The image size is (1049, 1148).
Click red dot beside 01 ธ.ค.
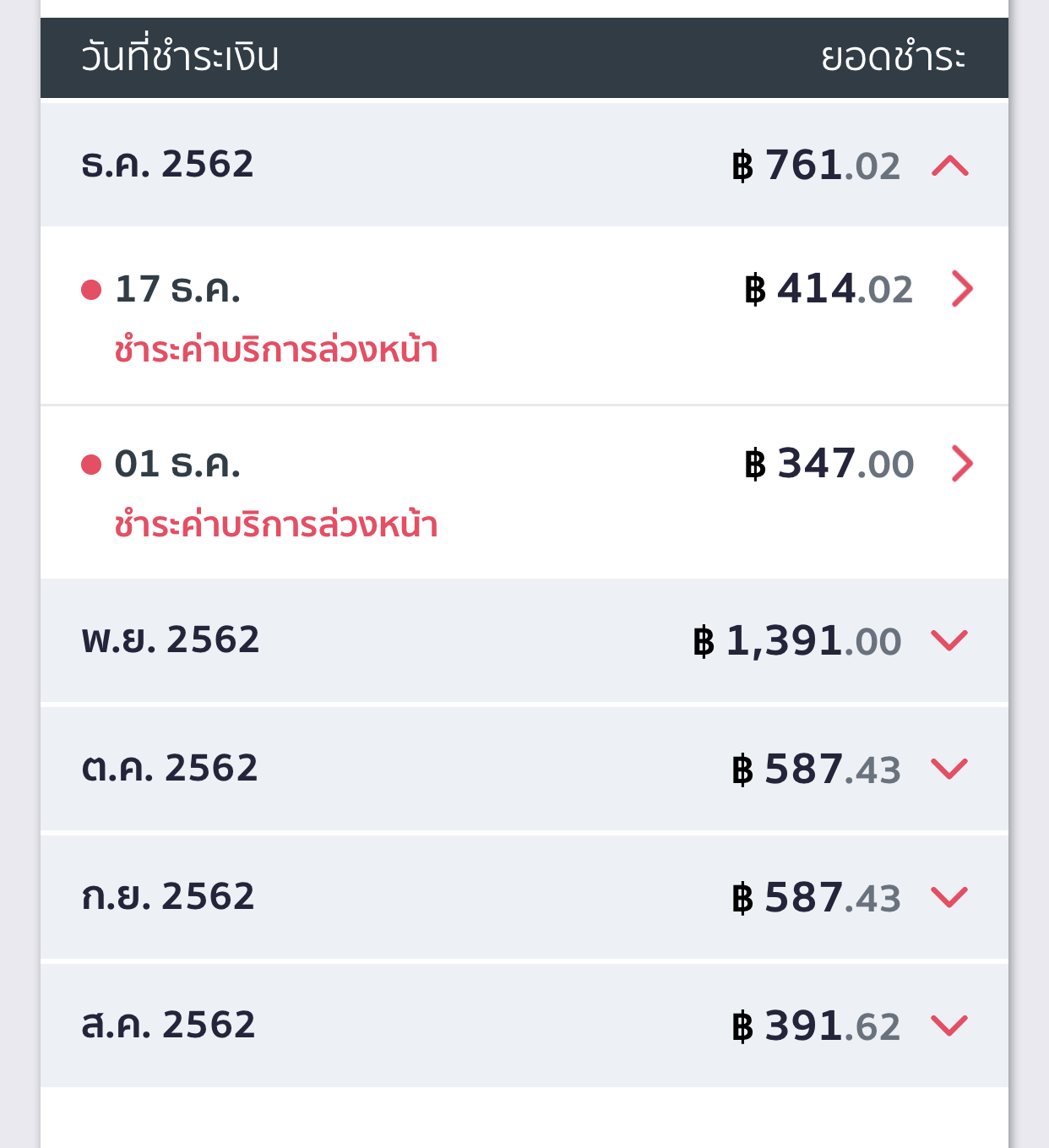pos(91,465)
